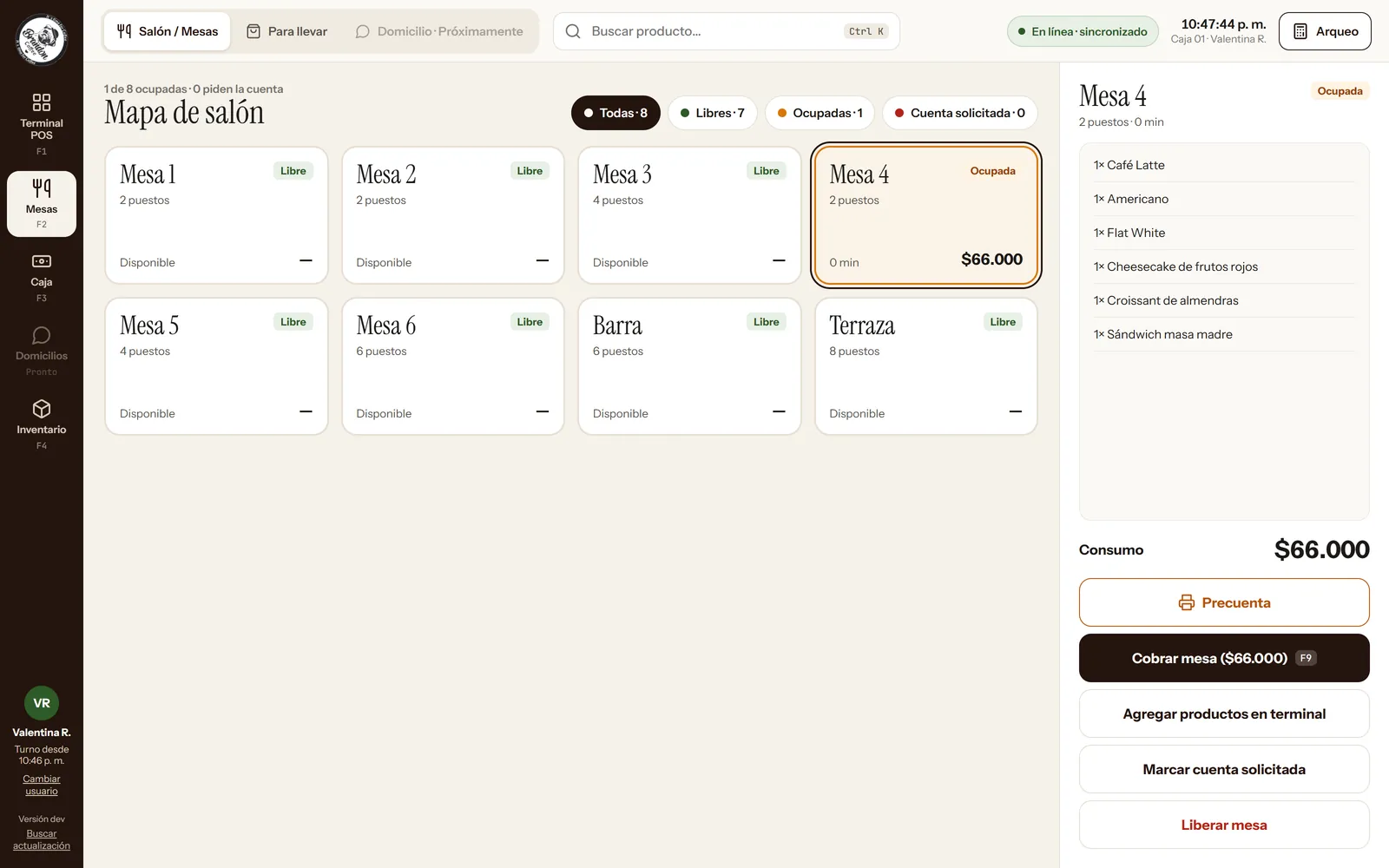
Task: Select the Mesa 6 card
Action: click(453, 366)
